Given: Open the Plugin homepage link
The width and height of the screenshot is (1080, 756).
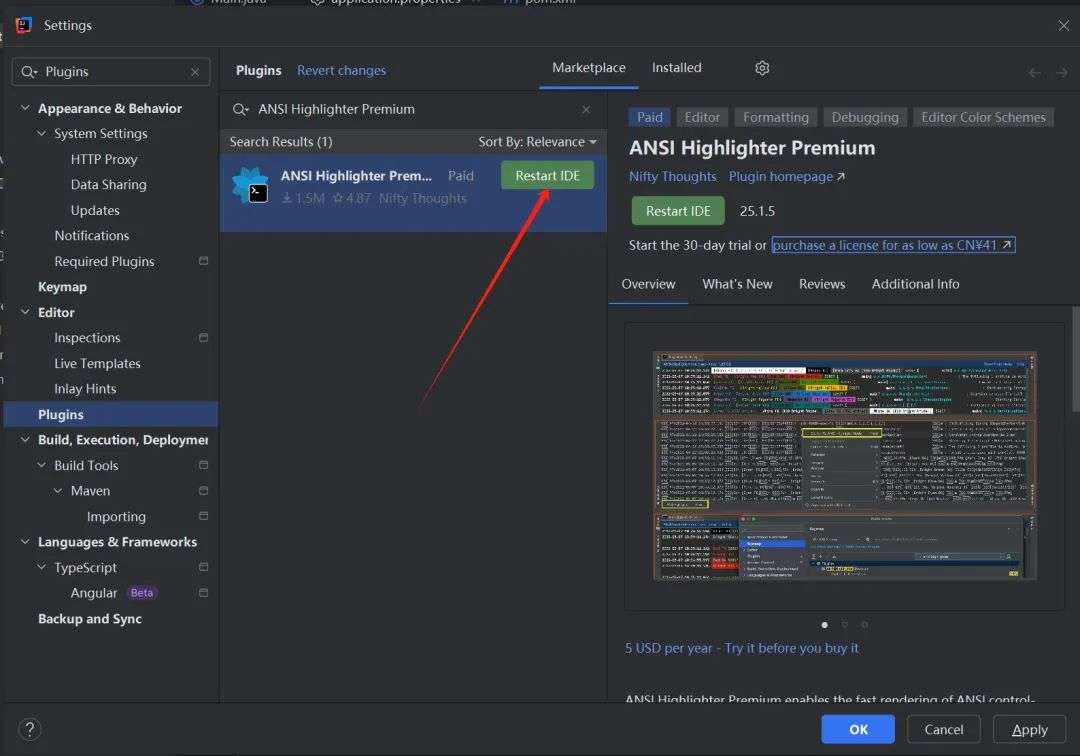Looking at the screenshot, I should 787,176.
